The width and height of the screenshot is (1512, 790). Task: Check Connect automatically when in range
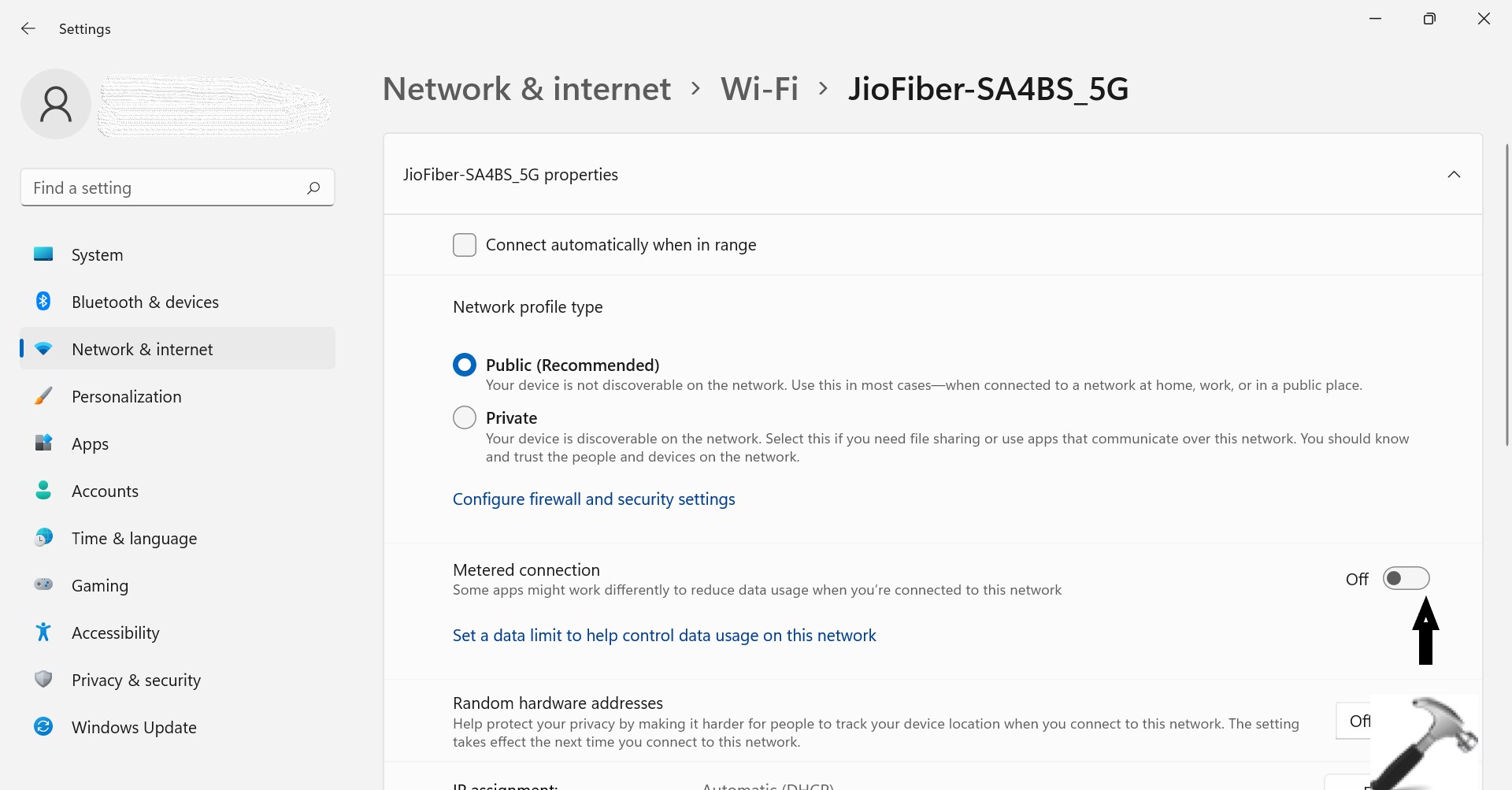tap(465, 245)
